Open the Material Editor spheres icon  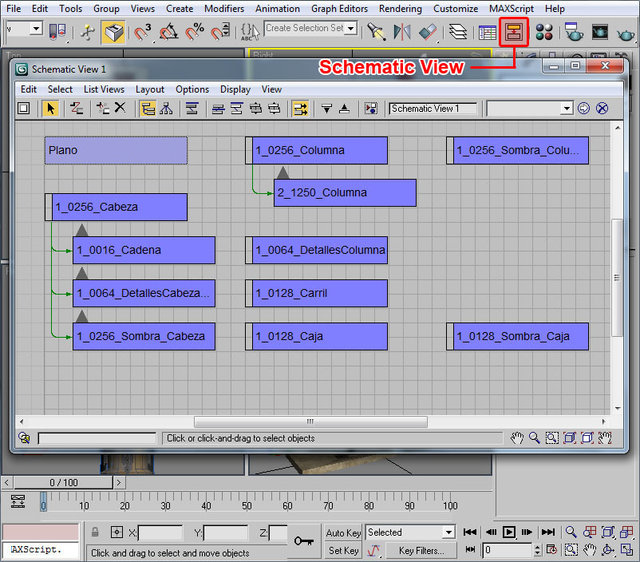[x=544, y=32]
